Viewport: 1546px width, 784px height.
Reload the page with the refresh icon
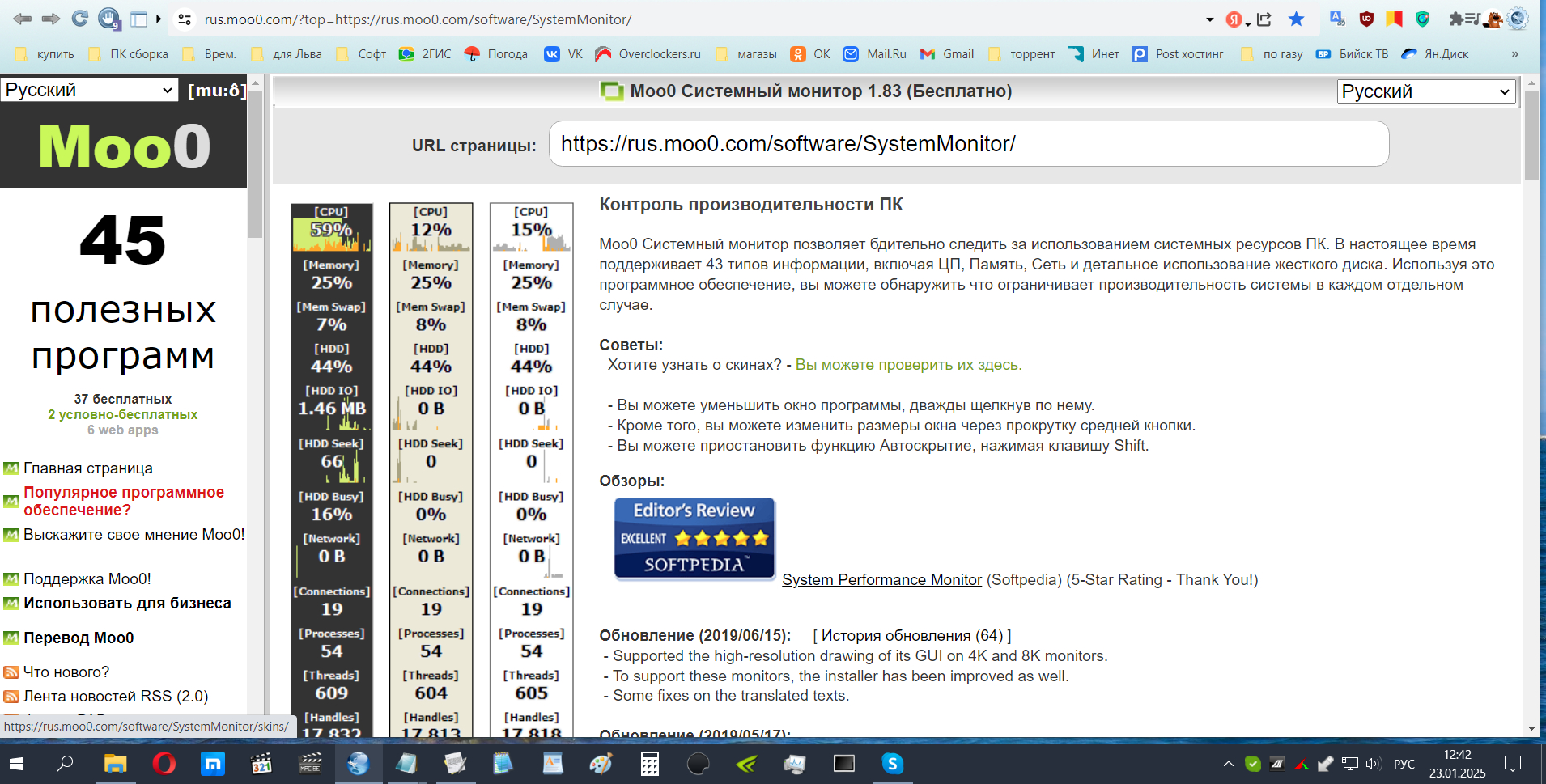pos(79,19)
